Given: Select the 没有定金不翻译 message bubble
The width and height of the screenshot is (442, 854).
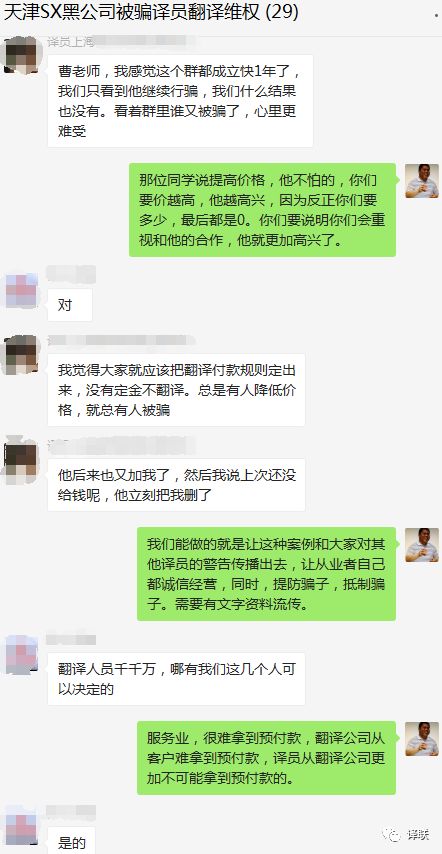Looking at the screenshot, I should (x=176, y=390).
